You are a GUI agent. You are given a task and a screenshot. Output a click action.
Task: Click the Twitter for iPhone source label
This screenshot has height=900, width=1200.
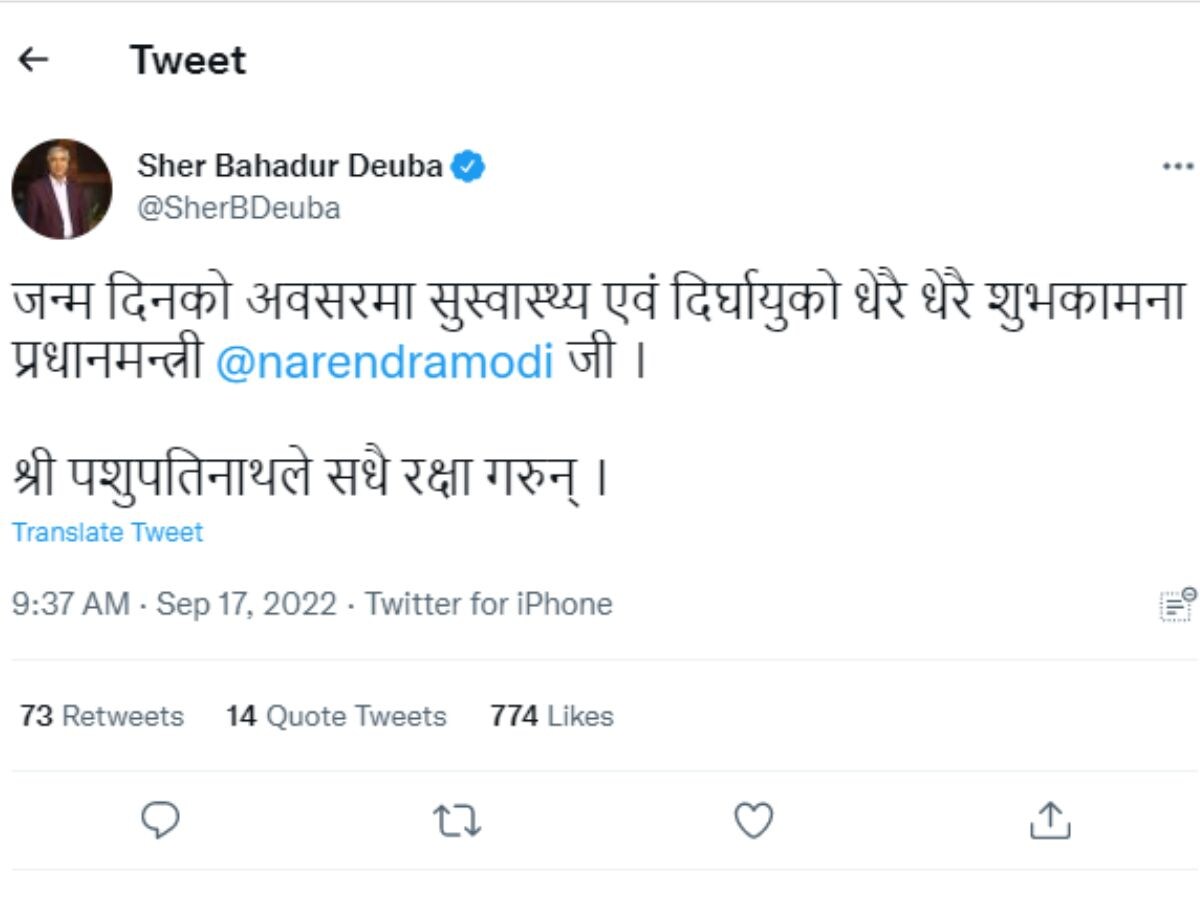click(x=488, y=604)
